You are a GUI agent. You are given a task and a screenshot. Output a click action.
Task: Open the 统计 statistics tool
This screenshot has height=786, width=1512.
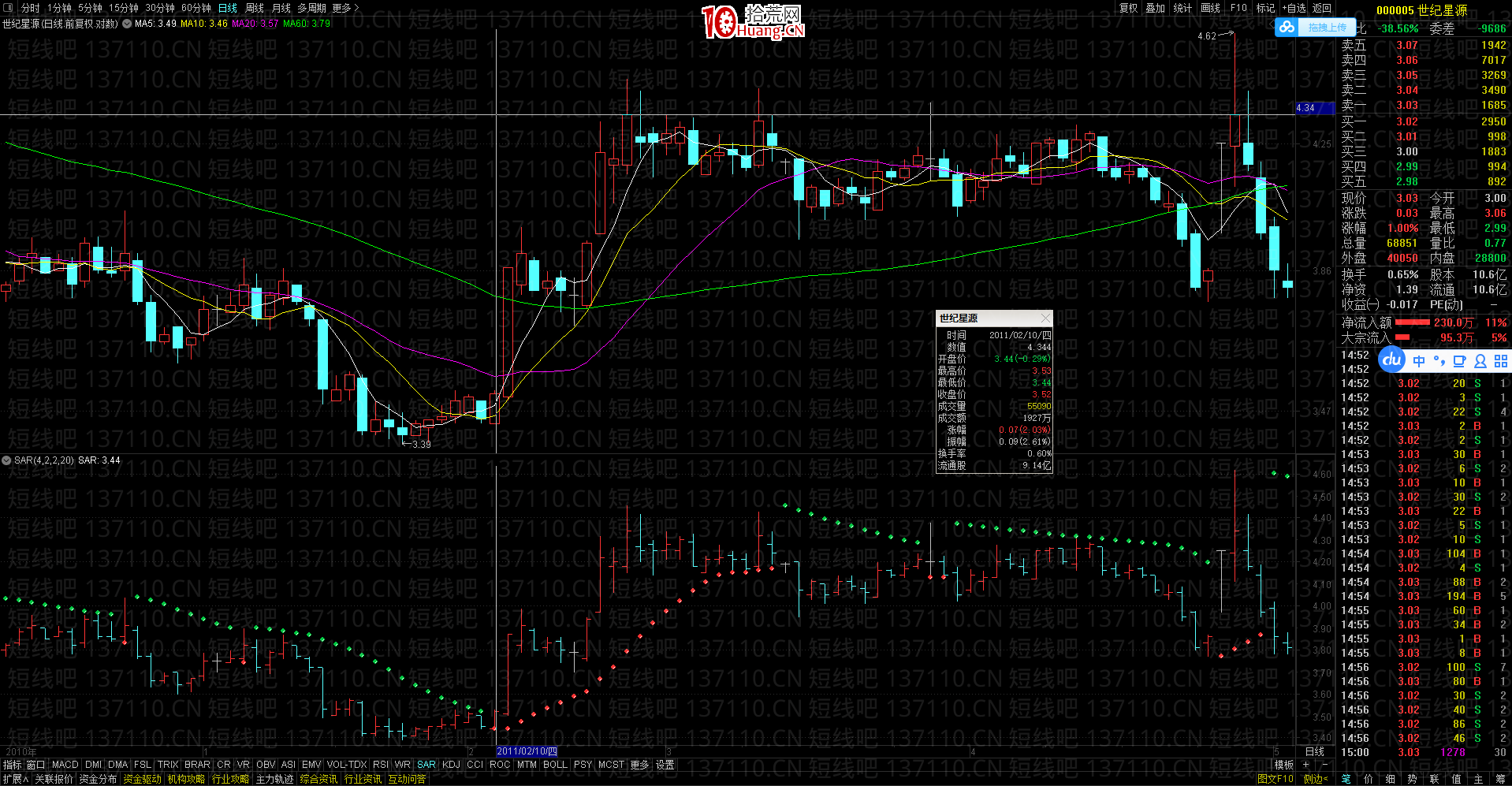point(1182,8)
